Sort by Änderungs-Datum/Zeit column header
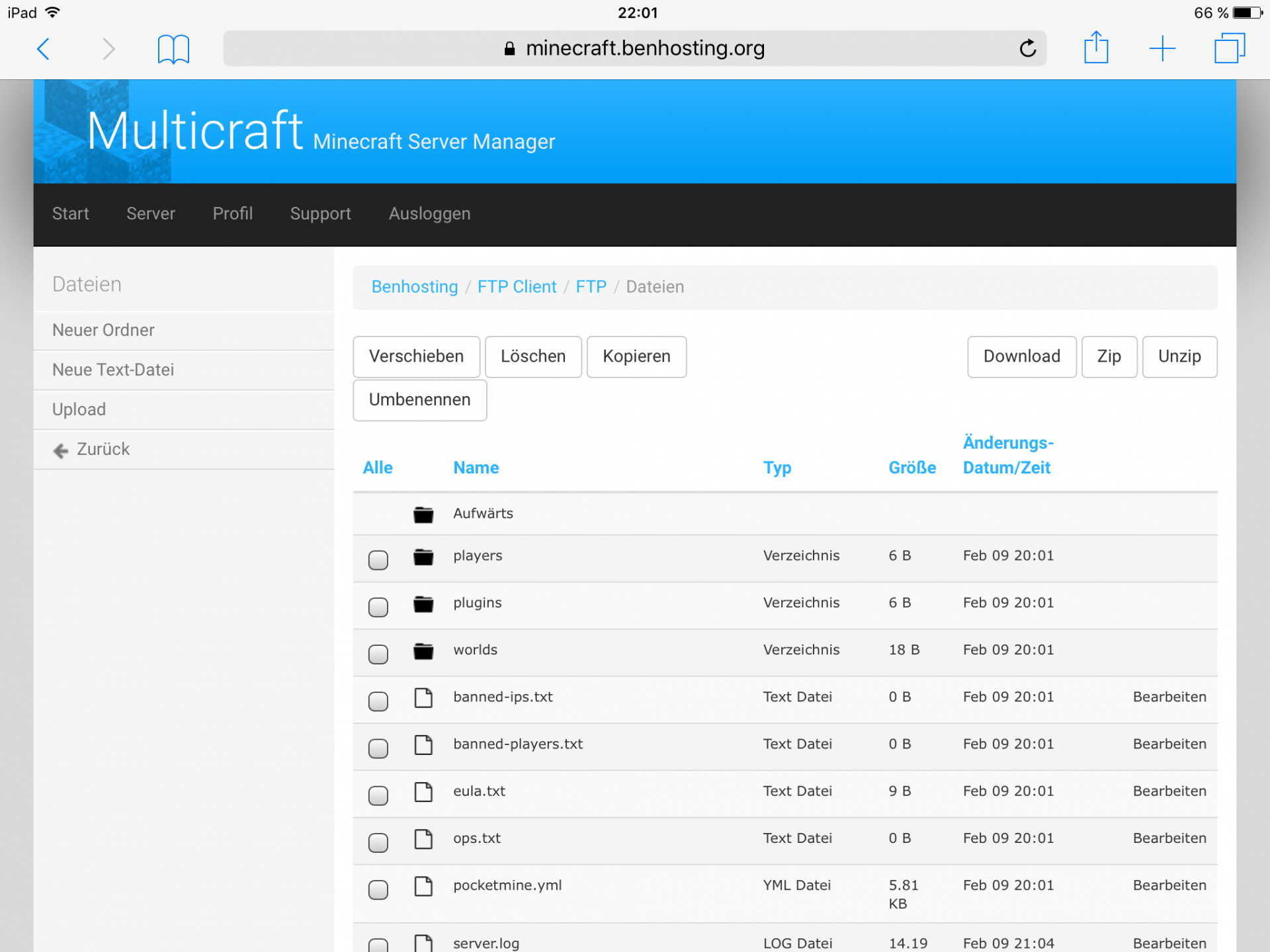1270x952 pixels. tap(1007, 455)
